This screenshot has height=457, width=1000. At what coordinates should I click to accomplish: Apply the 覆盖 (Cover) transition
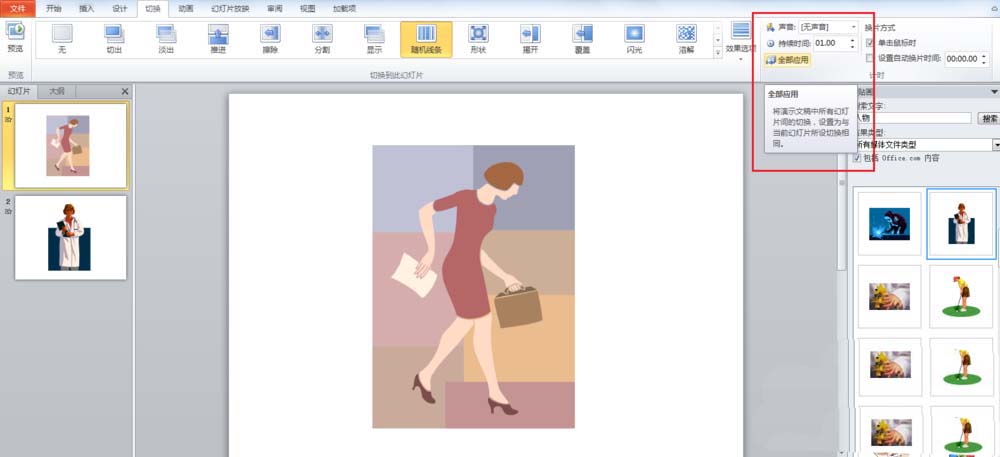coord(582,39)
